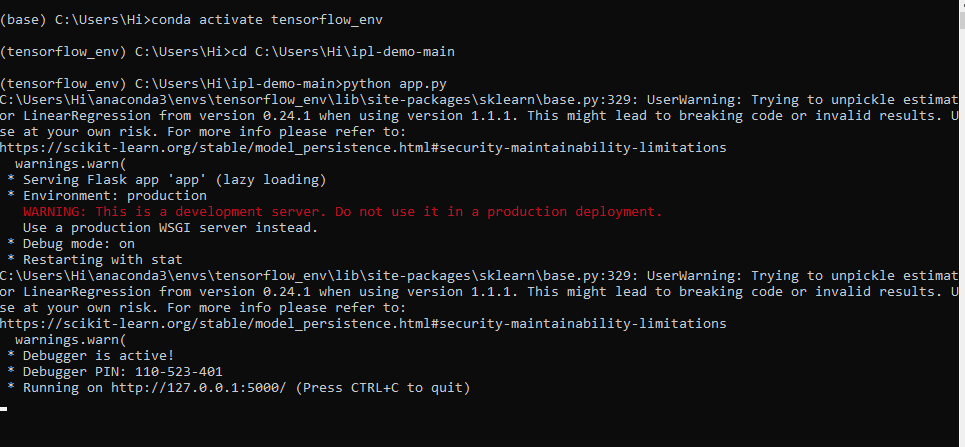The image size is (965, 447).
Task: Click the Debugger PIN 110-523-401 text
Action: point(122,372)
